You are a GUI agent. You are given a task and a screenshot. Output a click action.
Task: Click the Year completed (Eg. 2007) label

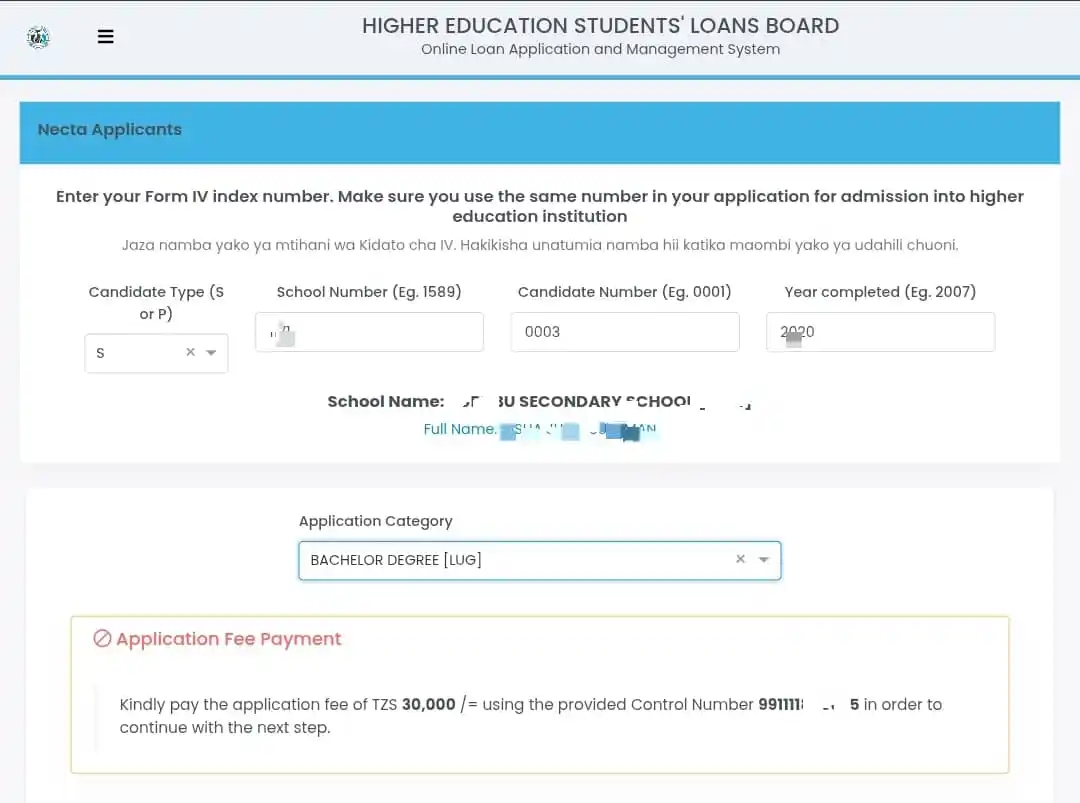[x=880, y=292]
